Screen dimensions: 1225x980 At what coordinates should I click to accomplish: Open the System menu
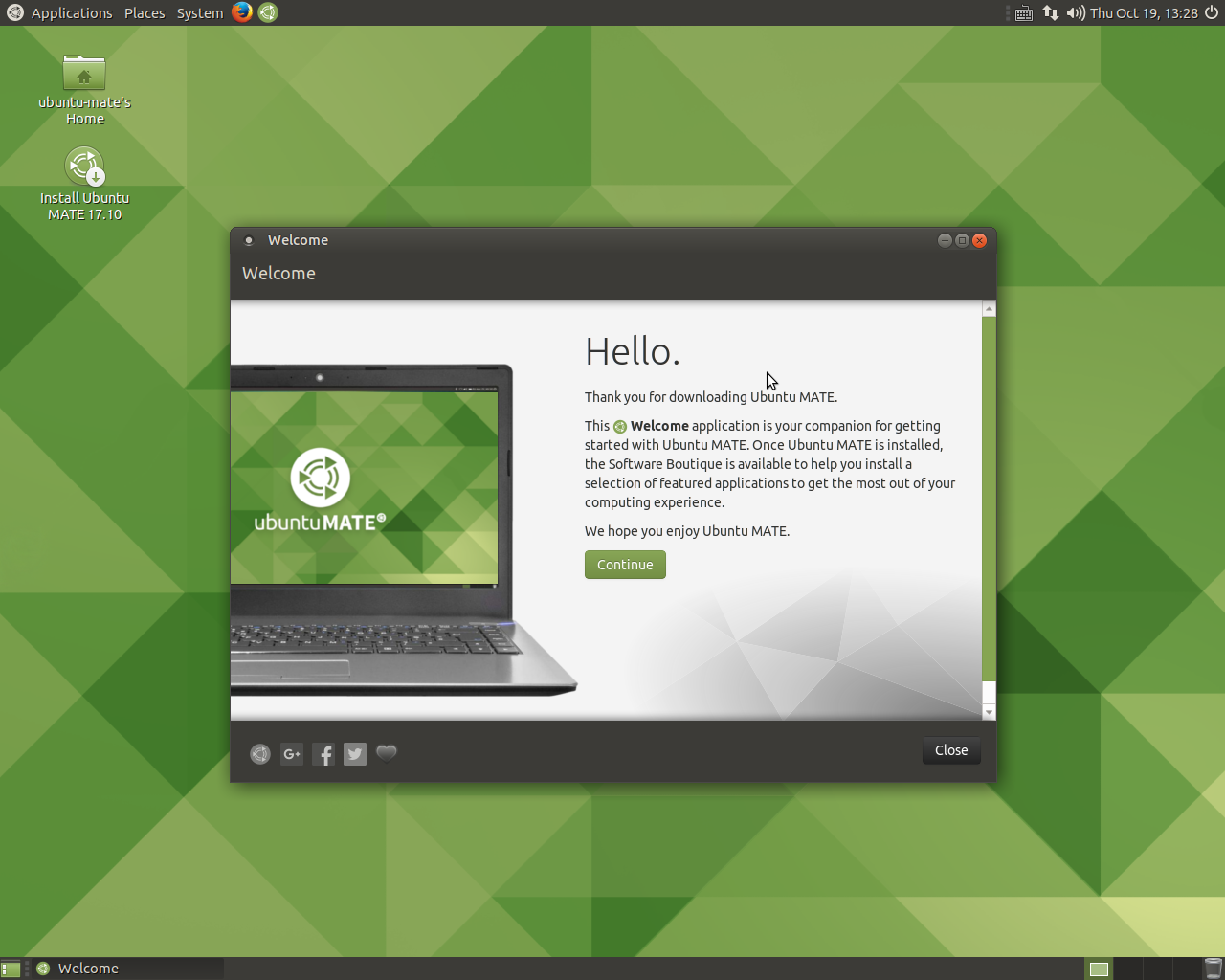[200, 13]
